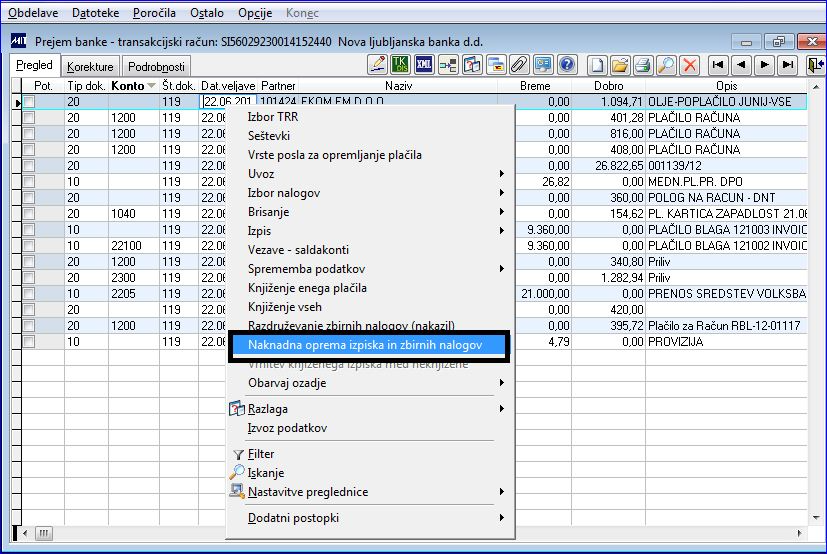Click the red X delete icon

690,65
